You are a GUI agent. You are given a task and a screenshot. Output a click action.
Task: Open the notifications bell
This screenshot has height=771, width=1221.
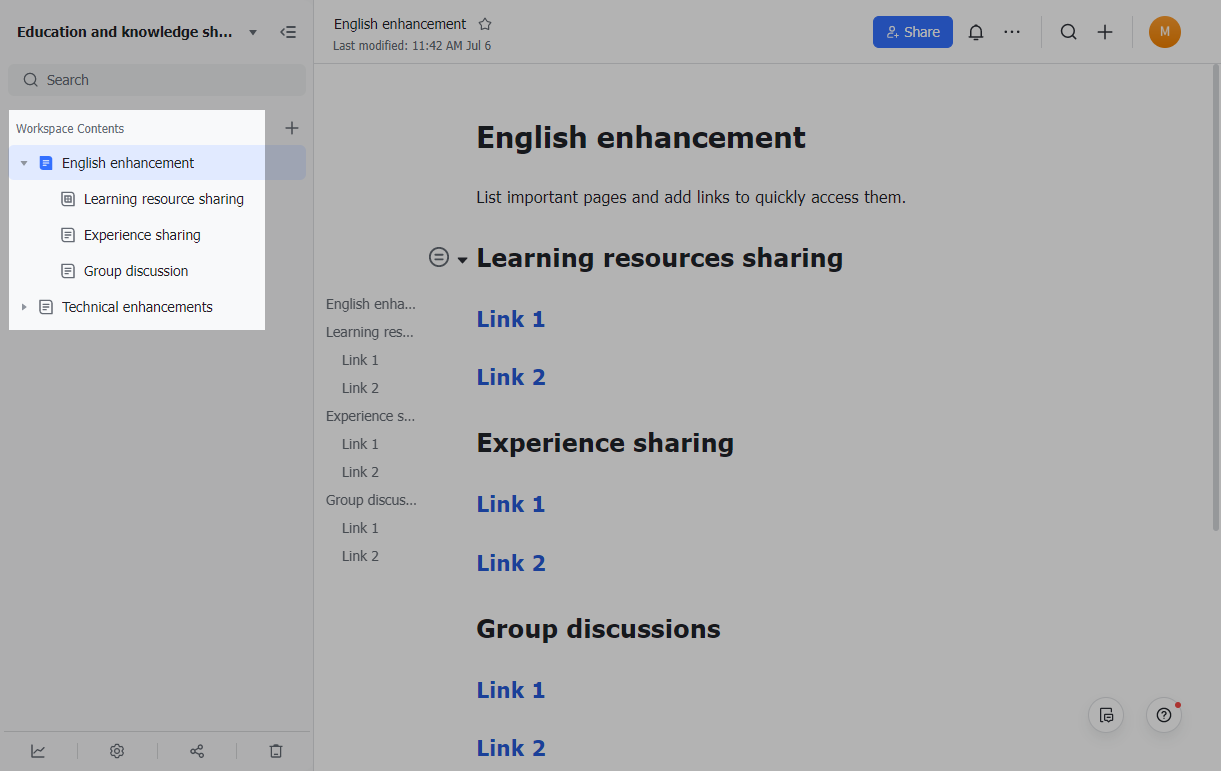coord(976,32)
